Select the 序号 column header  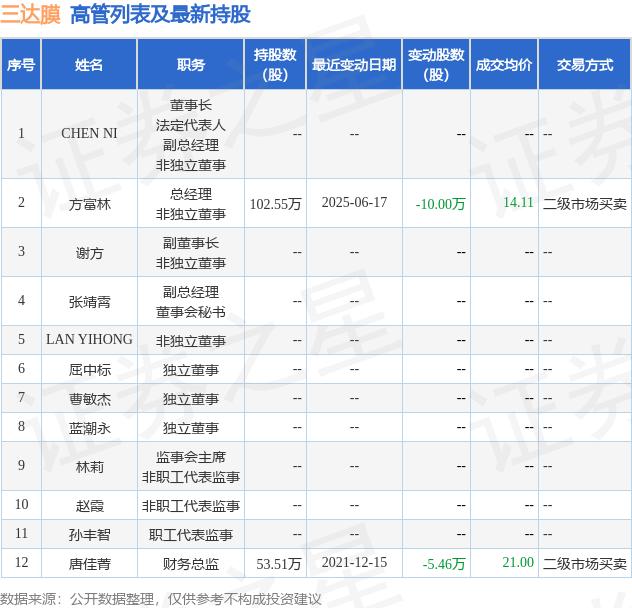coord(21,65)
